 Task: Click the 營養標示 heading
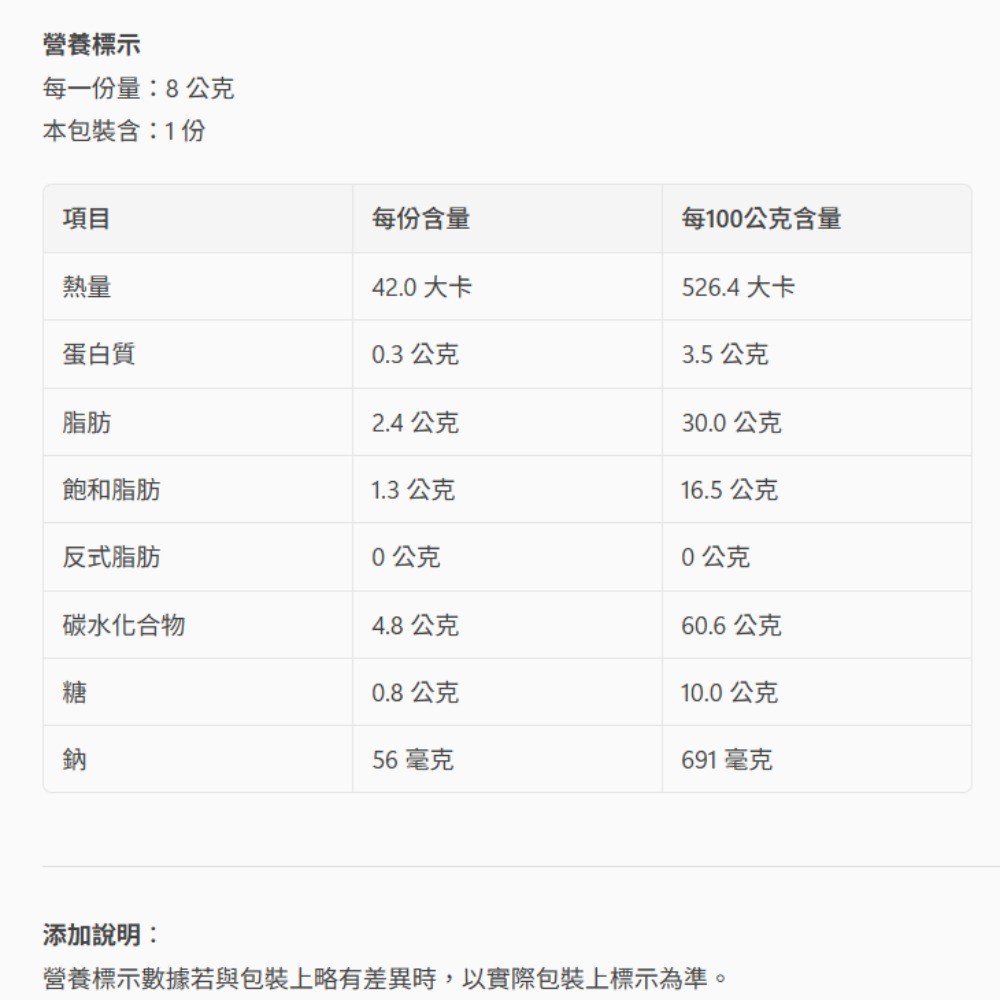click(91, 45)
